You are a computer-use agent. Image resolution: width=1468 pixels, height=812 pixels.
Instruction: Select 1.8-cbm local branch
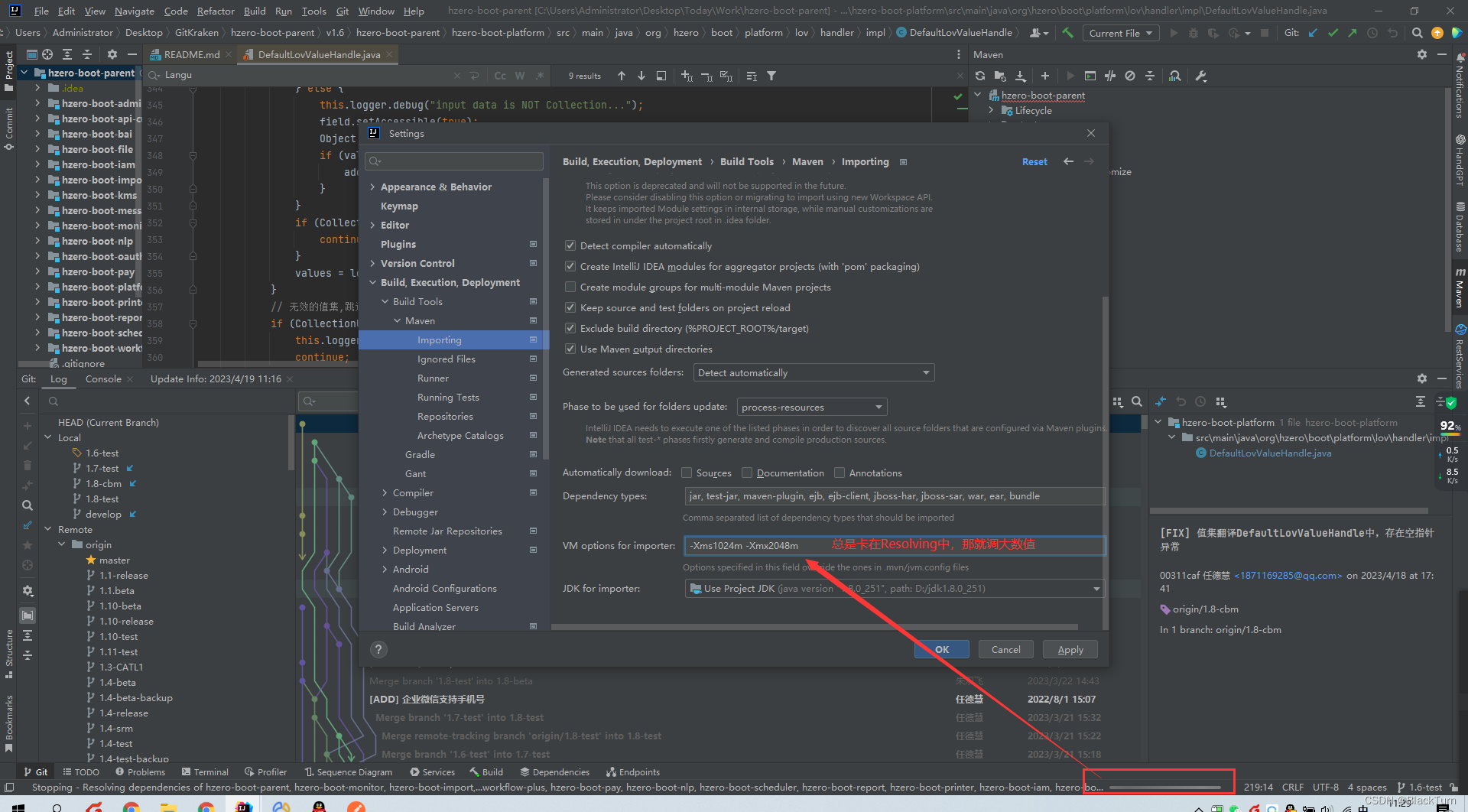click(103, 483)
